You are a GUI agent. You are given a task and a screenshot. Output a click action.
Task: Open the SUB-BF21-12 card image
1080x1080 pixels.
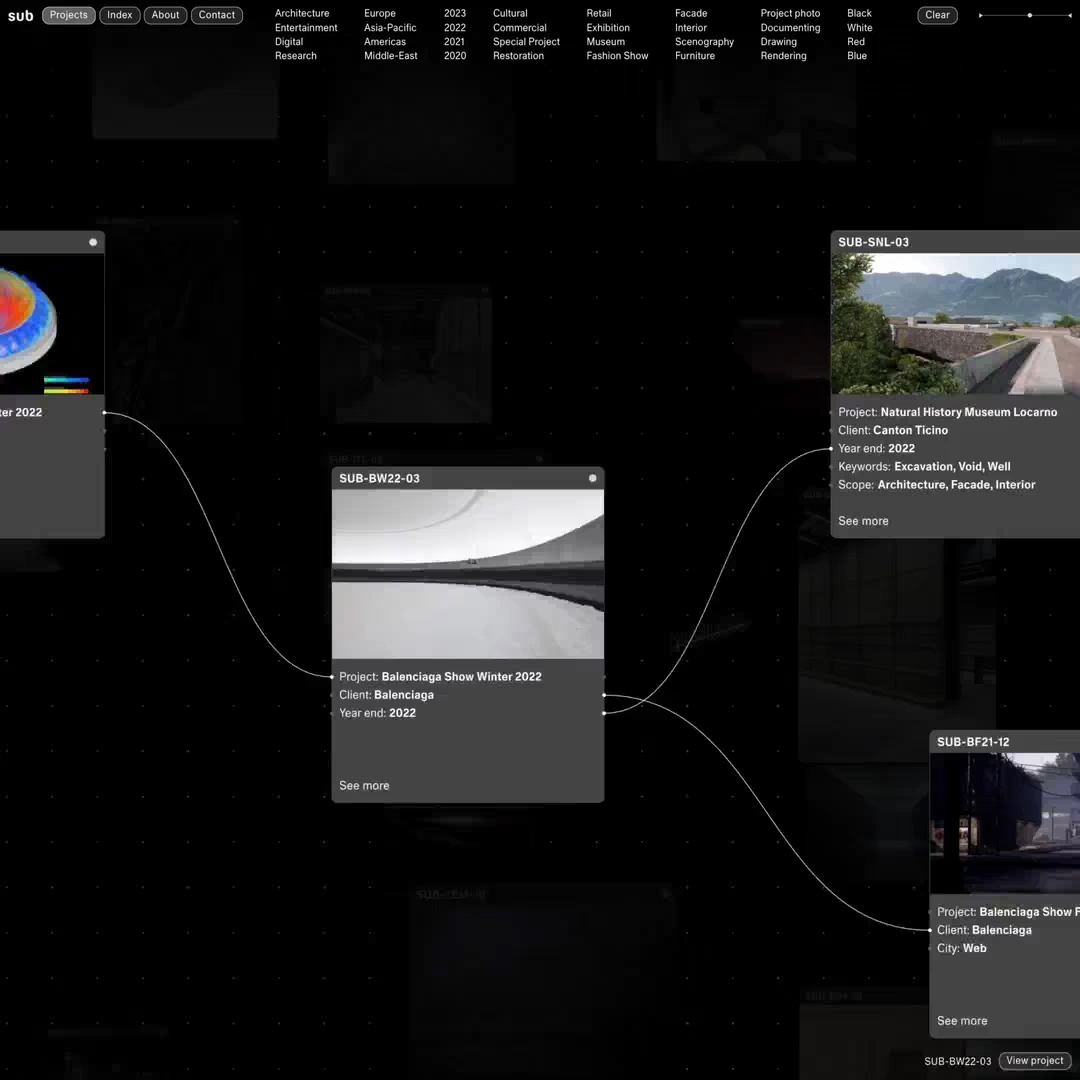click(x=1005, y=823)
